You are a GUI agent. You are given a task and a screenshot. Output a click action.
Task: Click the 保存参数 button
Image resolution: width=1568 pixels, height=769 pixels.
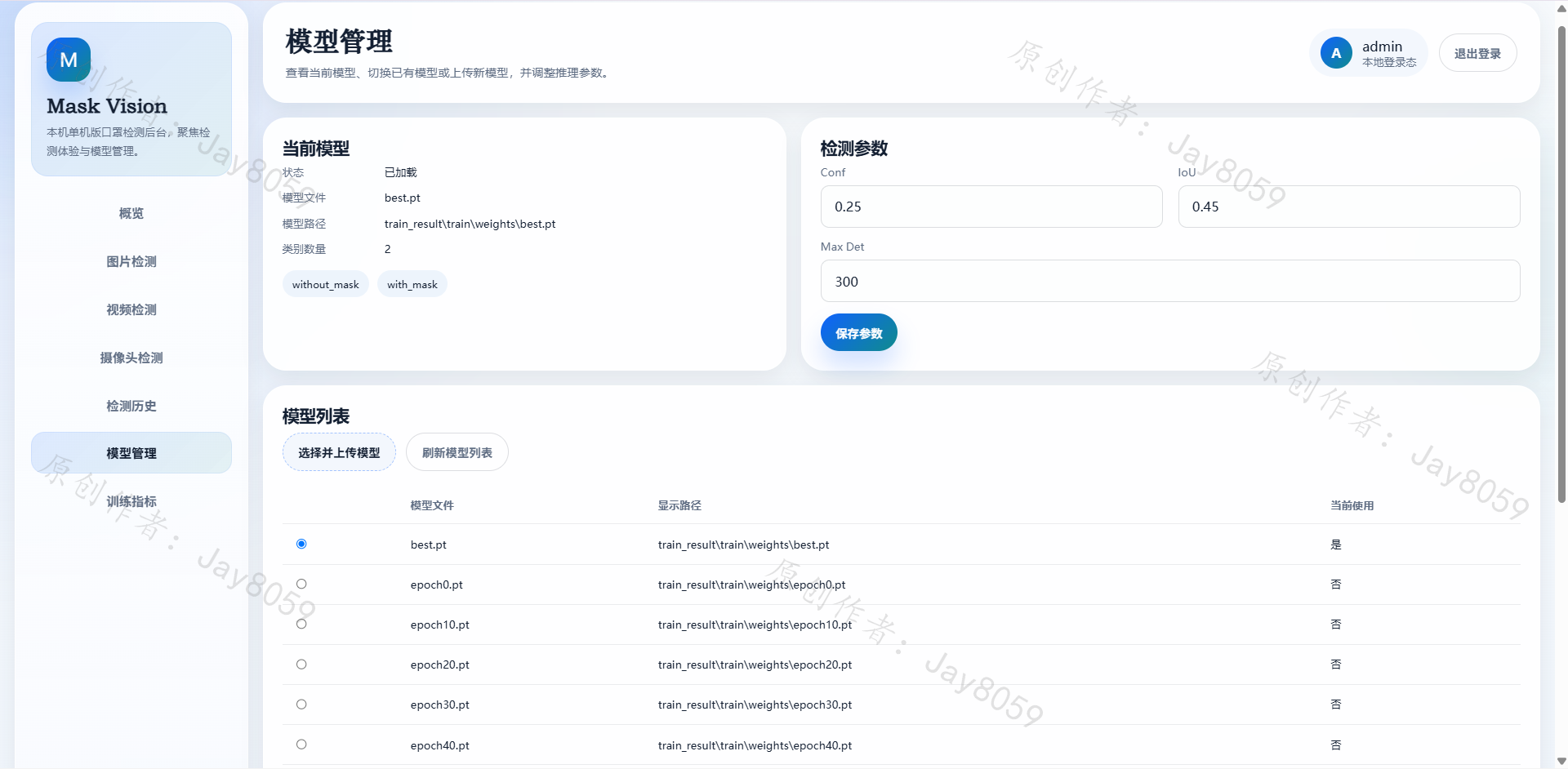click(858, 333)
